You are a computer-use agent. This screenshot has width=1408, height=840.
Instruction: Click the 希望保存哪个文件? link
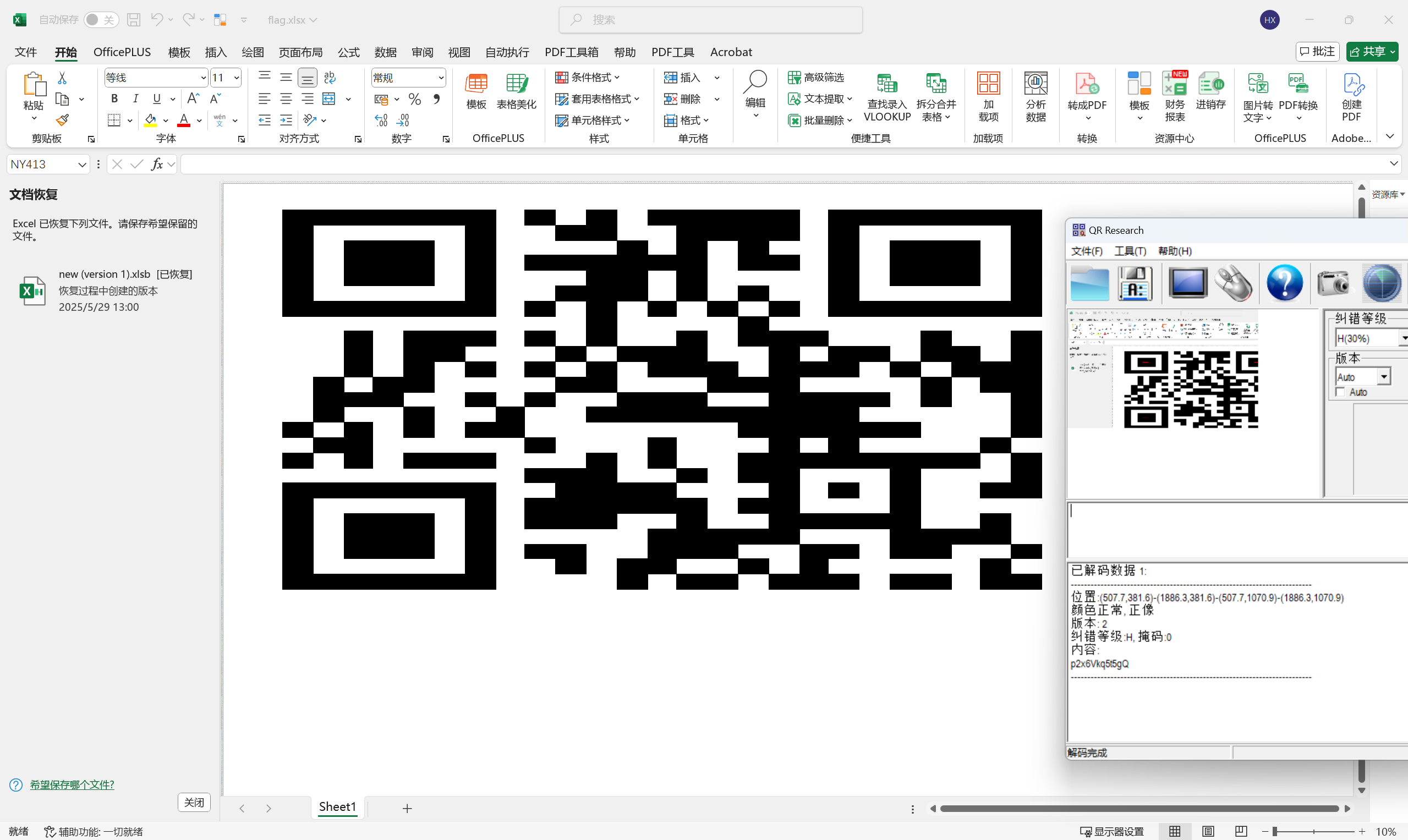[x=72, y=784]
